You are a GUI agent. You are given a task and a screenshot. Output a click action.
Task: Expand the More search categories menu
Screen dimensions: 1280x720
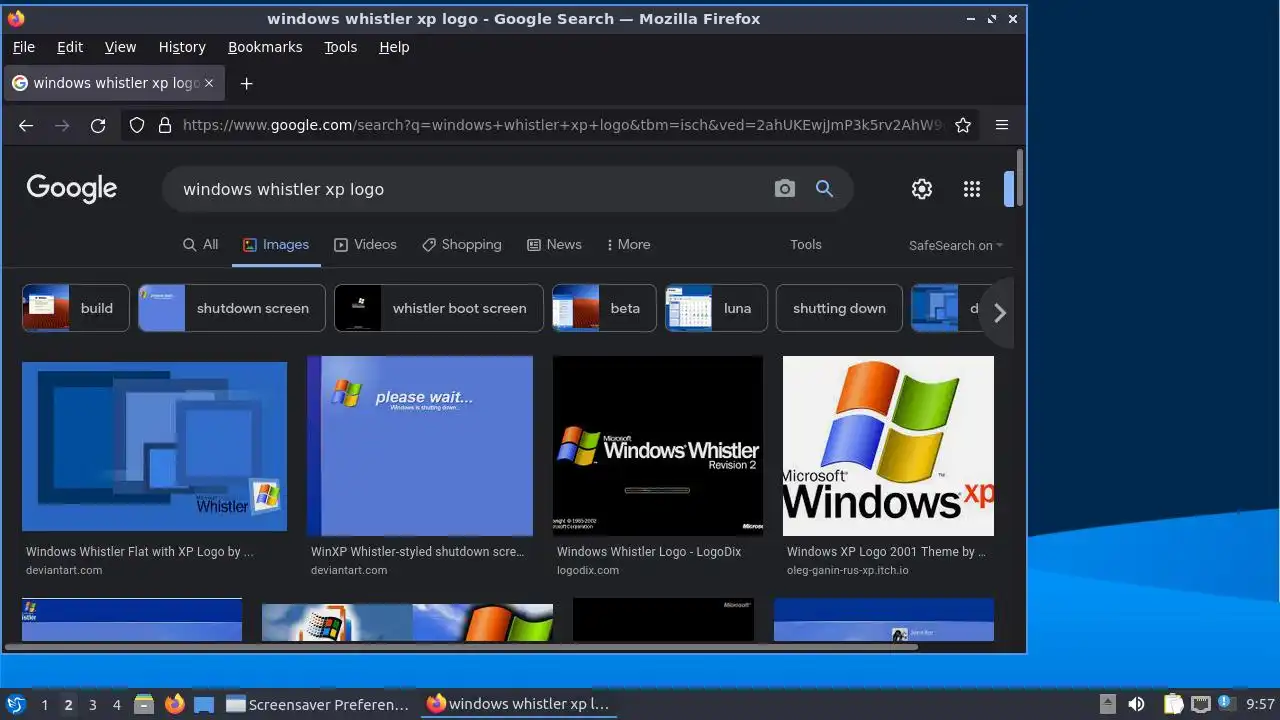pos(628,244)
